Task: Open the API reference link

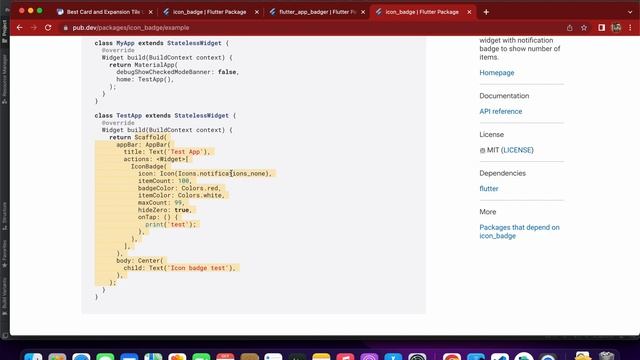Action: [500, 111]
